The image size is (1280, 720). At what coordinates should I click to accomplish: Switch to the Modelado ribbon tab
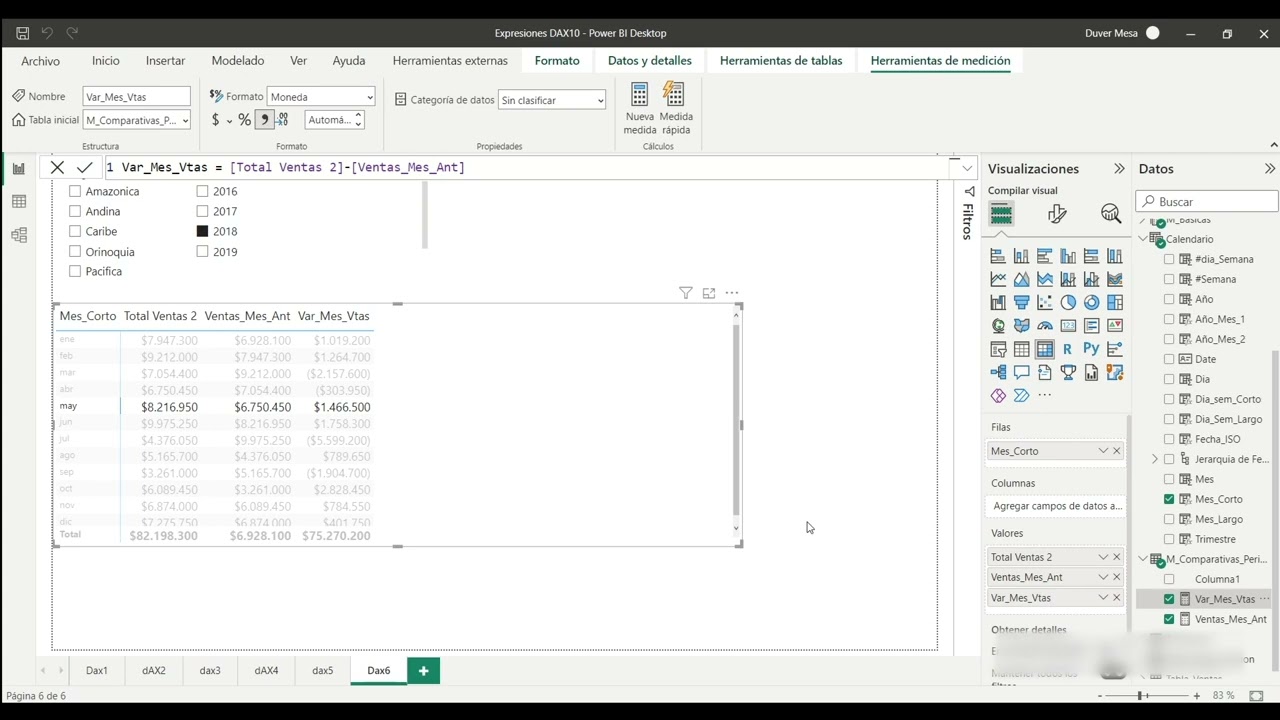(238, 61)
